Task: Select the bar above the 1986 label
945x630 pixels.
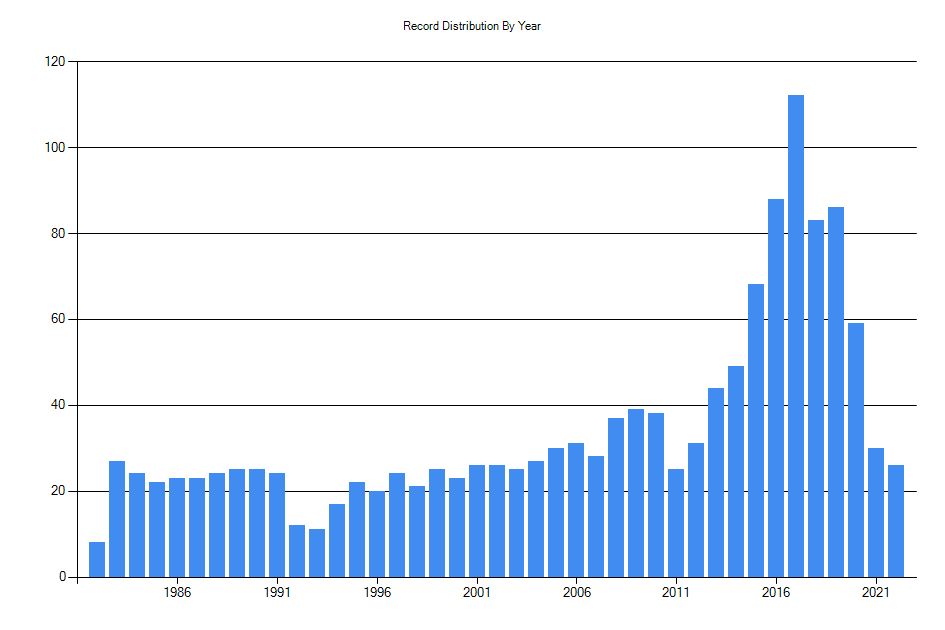Action: pyautogui.click(x=175, y=530)
